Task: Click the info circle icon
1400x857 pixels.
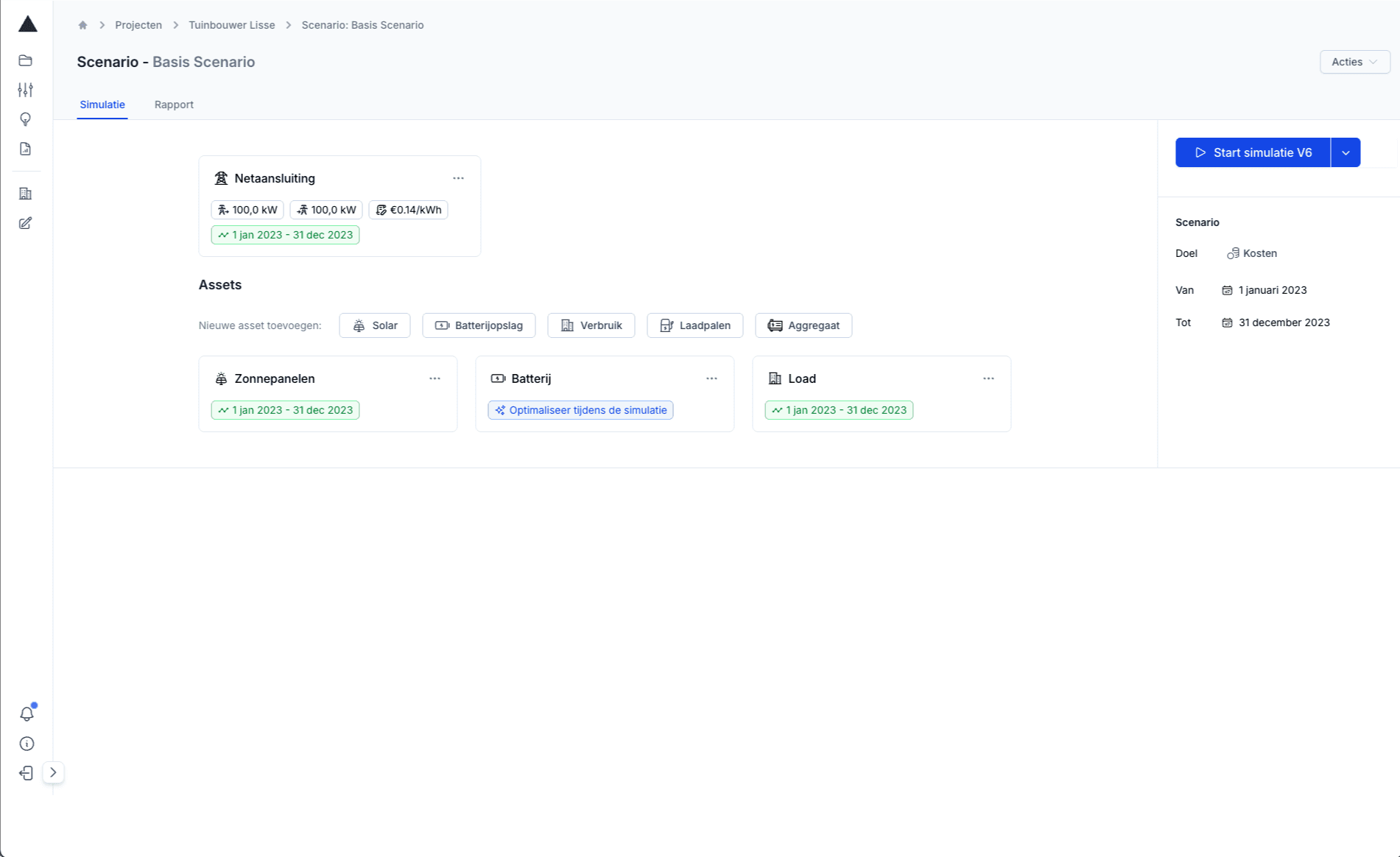Action: (27, 744)
